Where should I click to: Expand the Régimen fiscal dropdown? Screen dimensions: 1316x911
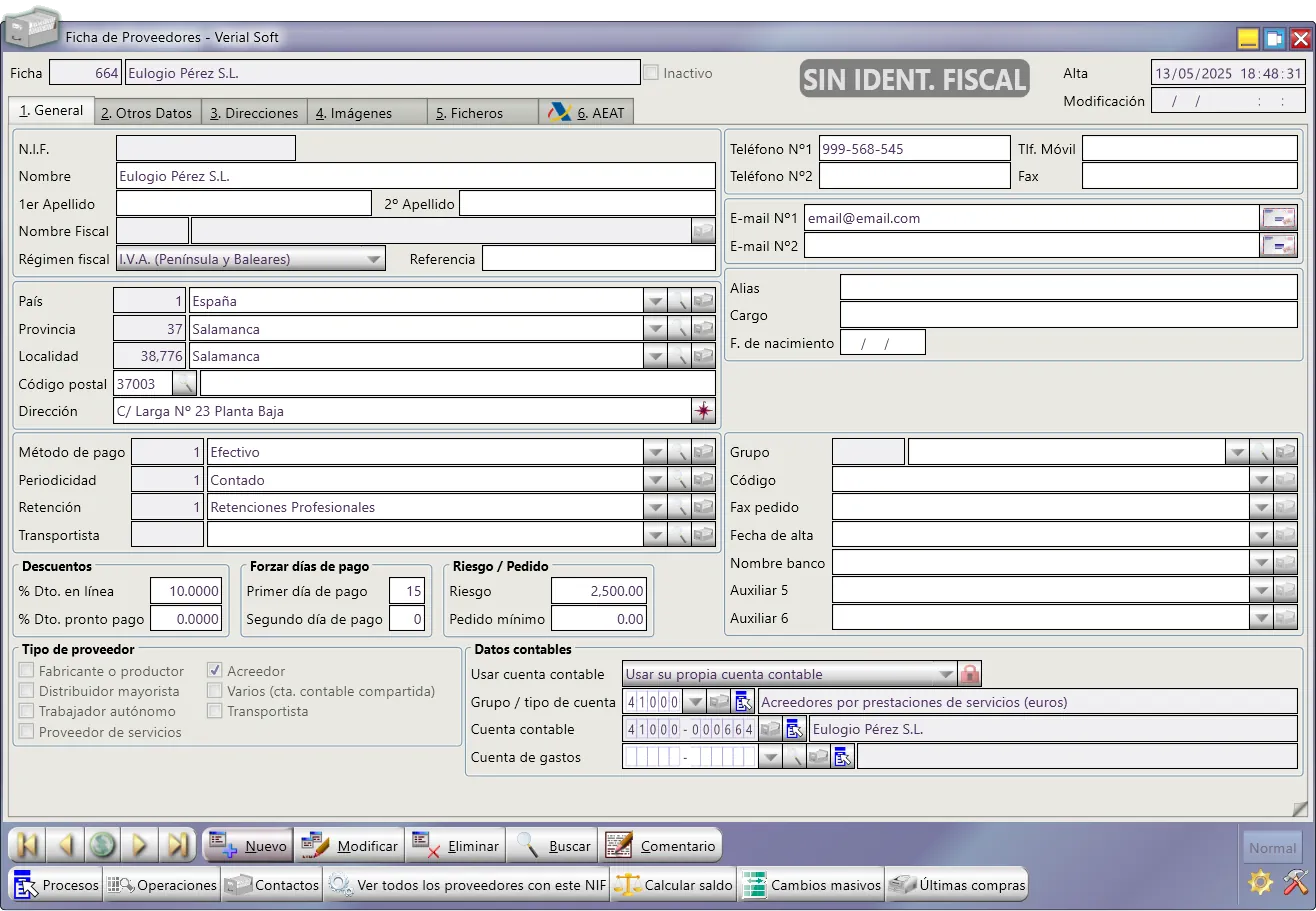click(374, 259)
